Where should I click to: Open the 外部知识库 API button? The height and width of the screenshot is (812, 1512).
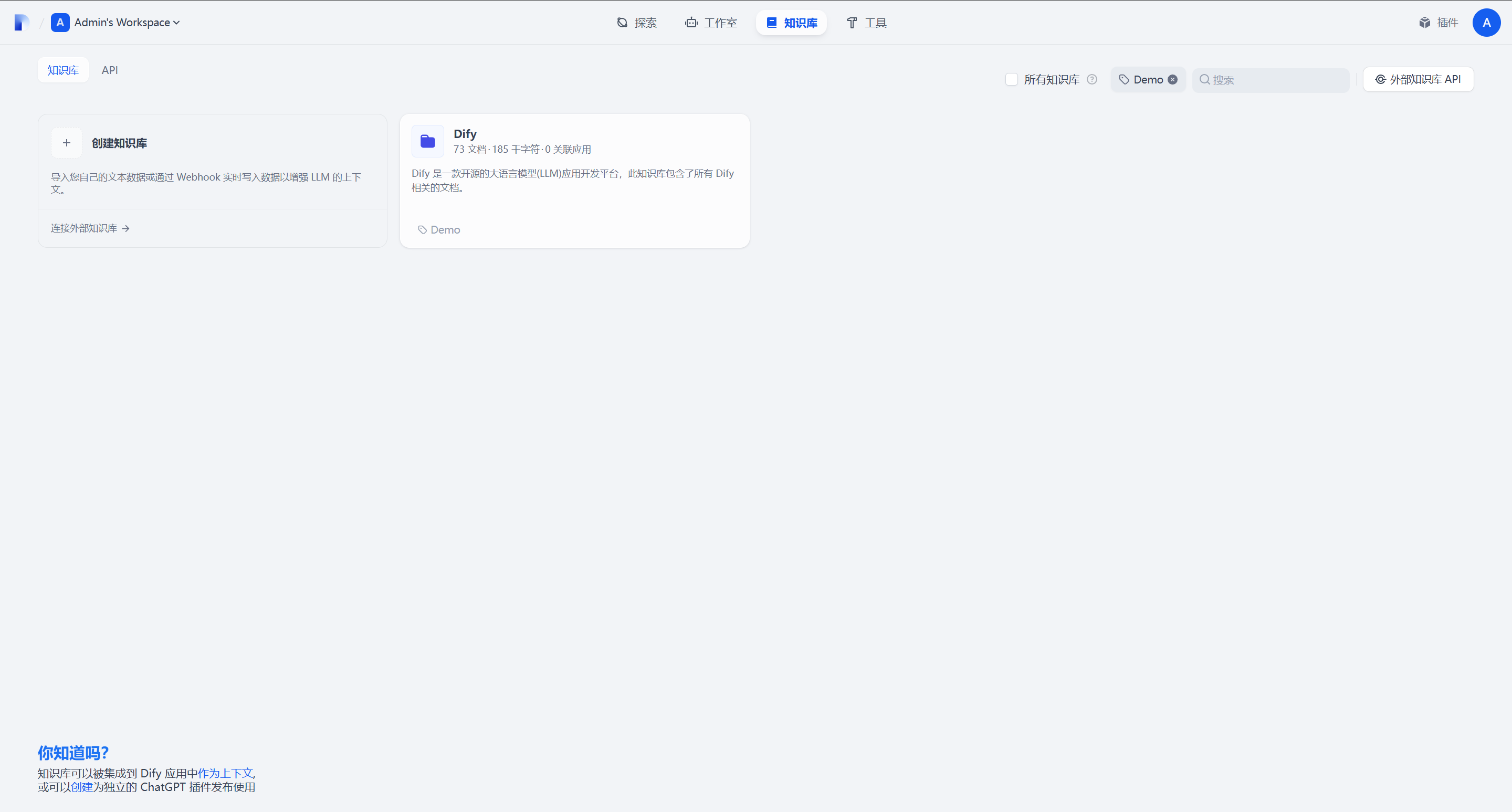coord(1418,79)
